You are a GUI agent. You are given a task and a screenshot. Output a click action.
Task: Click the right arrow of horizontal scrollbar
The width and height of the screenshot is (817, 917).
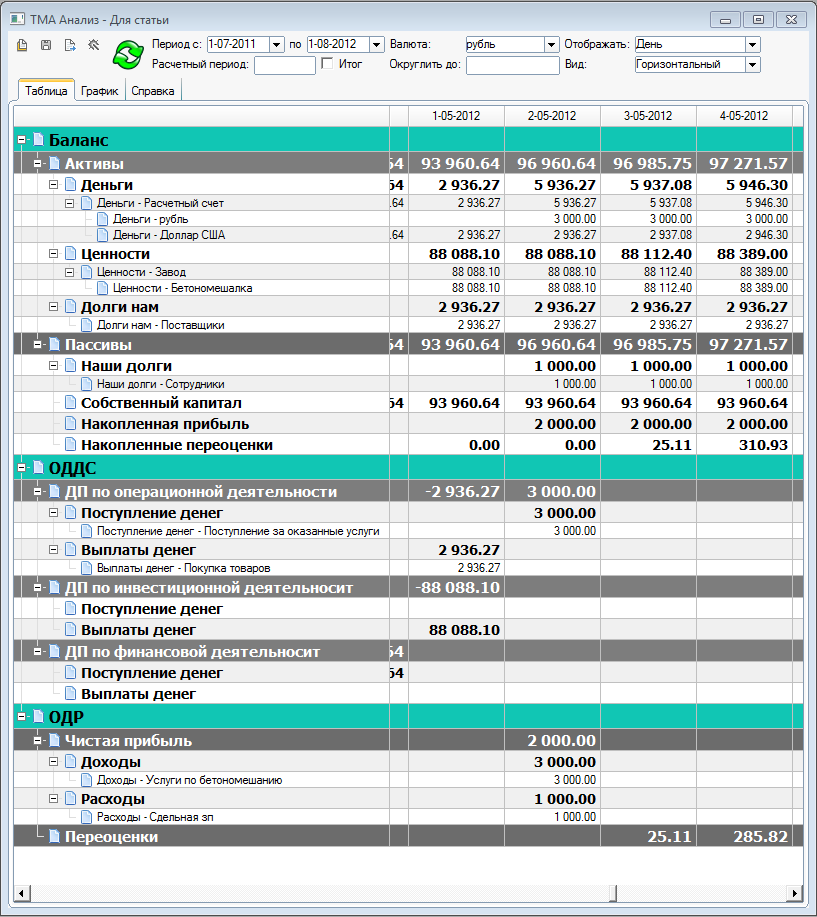(x=796, y=893)
